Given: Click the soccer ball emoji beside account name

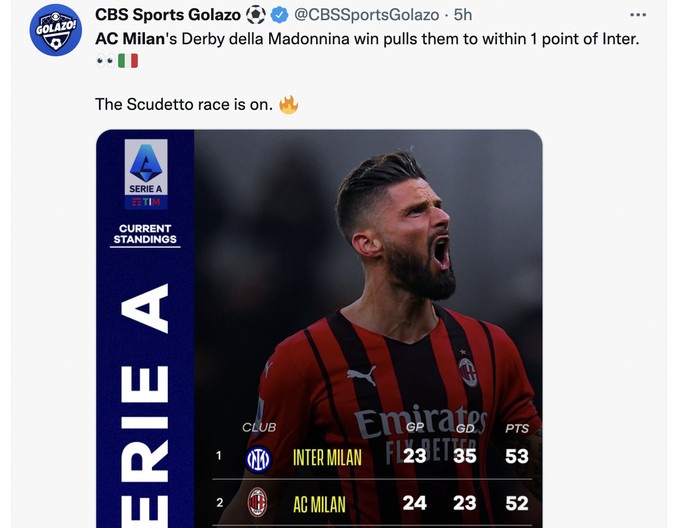Looking at the screenshot, I should pos(256,15).
